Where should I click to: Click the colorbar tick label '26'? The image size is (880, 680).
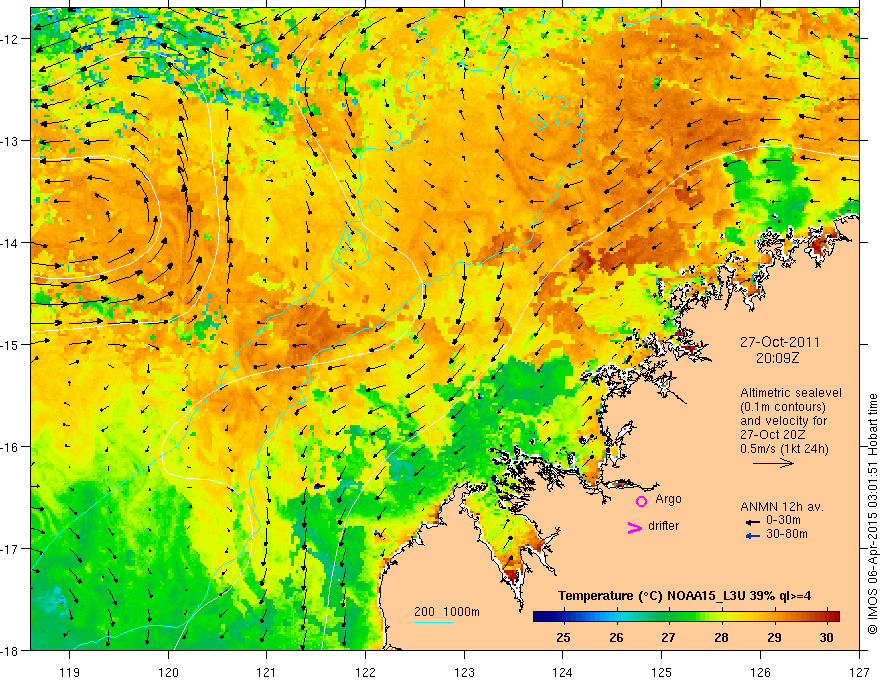click(616, 637)
